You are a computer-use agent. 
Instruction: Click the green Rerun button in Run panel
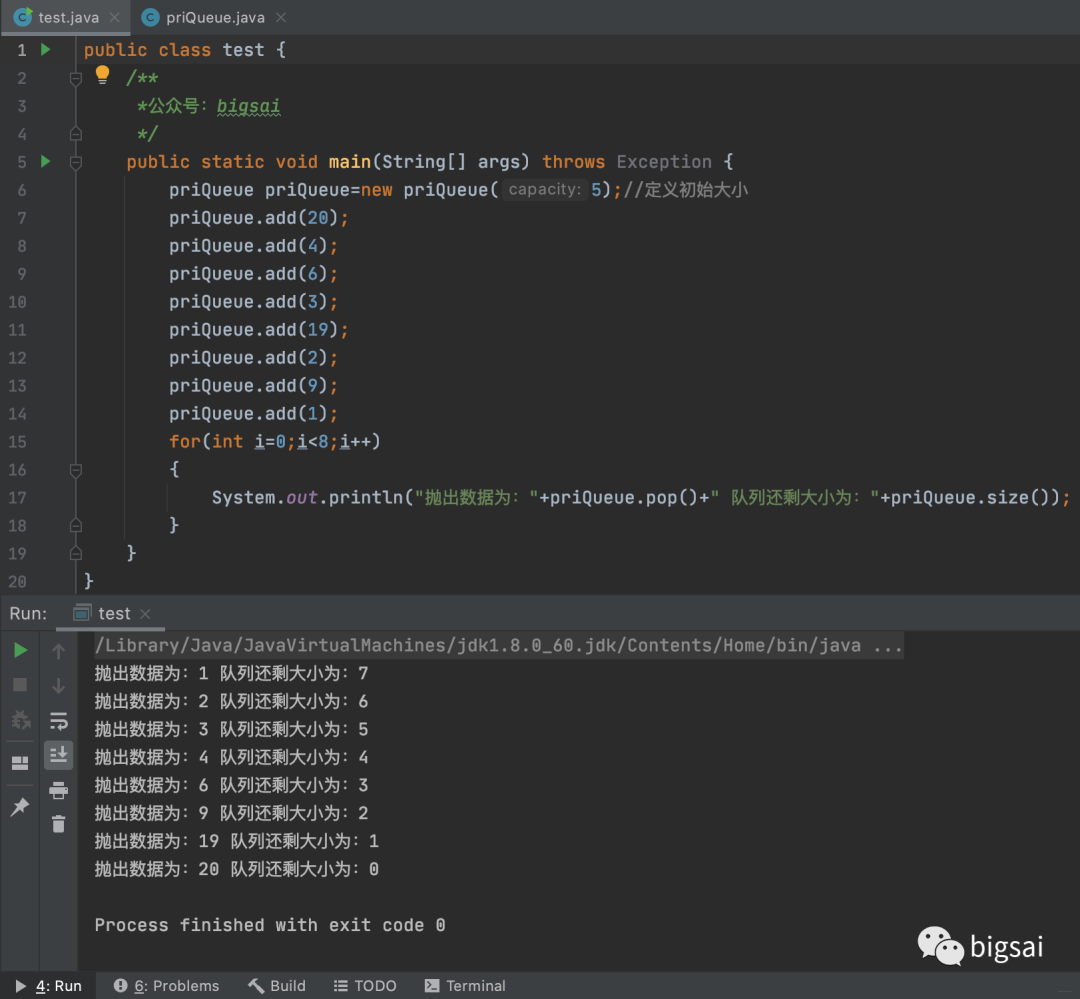point(20,650)
